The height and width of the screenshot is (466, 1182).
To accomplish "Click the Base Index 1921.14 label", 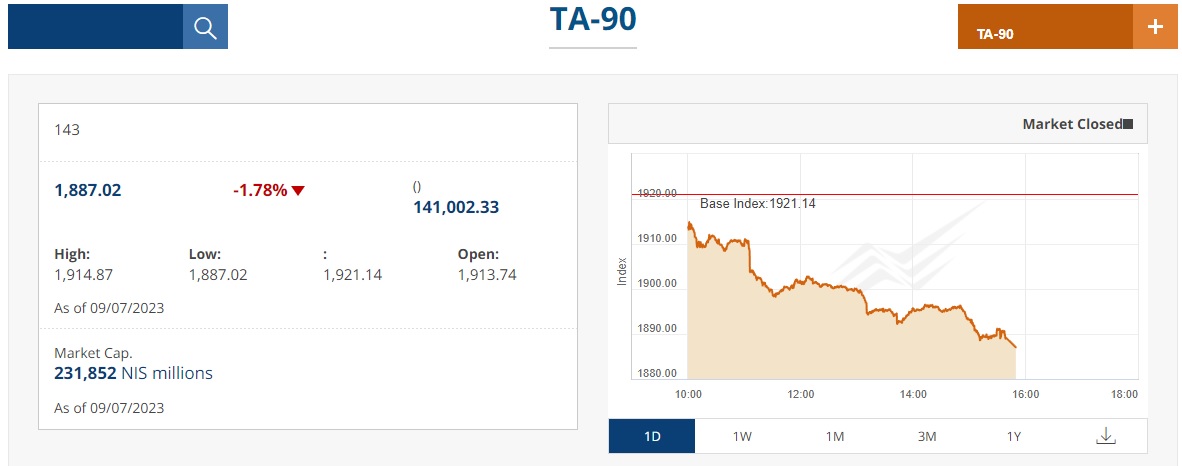I will pyautogui.click(x=758, y=204).
